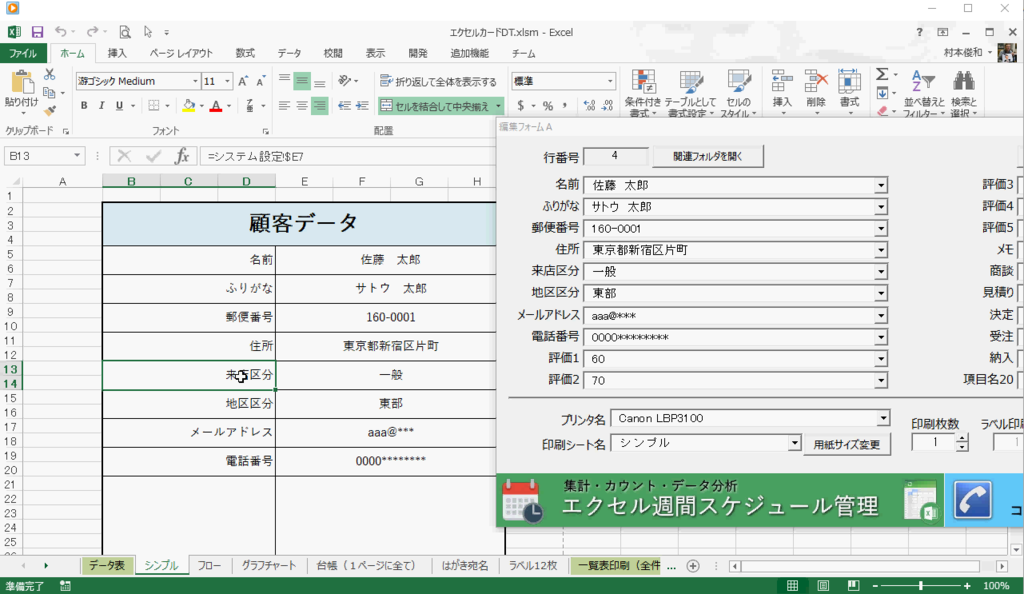Open 並べ替えとフィルター sort and filter
Viewport: 1024px width, 594px height.
tap(923, 93)
